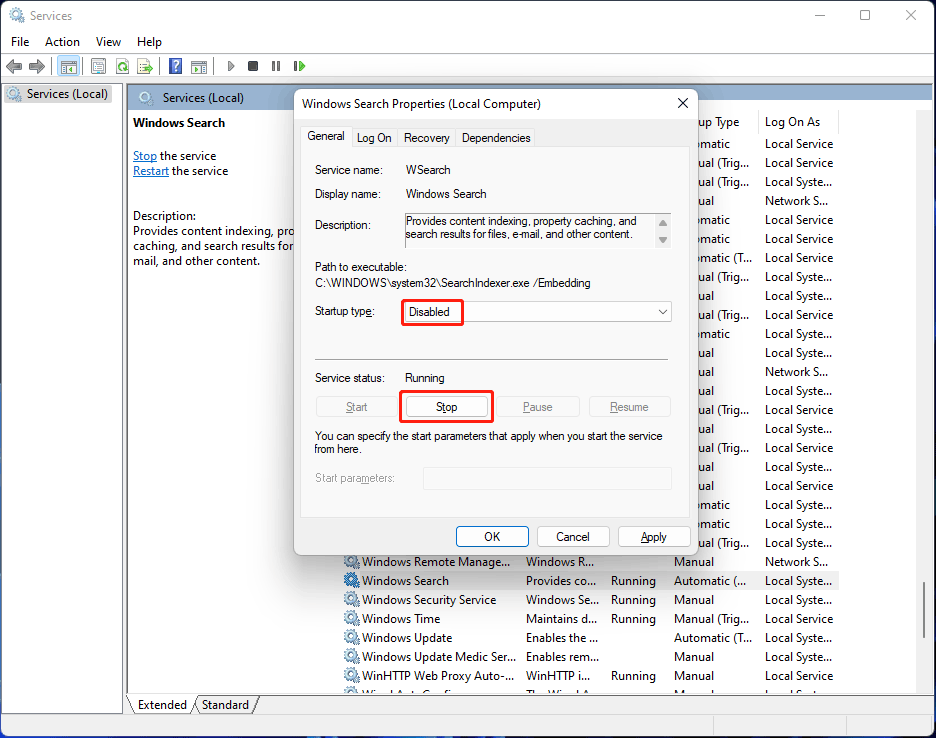936x738 pixels.
Task: Switch to the Standard view tab
Action: [224, 705]
